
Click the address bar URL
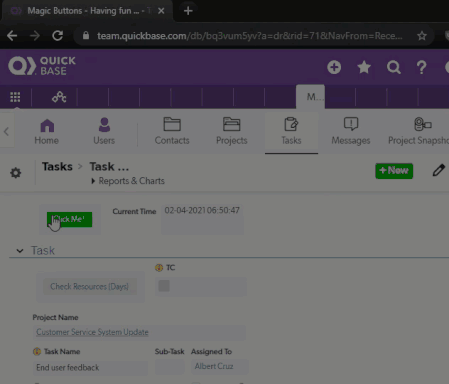pos(249,36)
